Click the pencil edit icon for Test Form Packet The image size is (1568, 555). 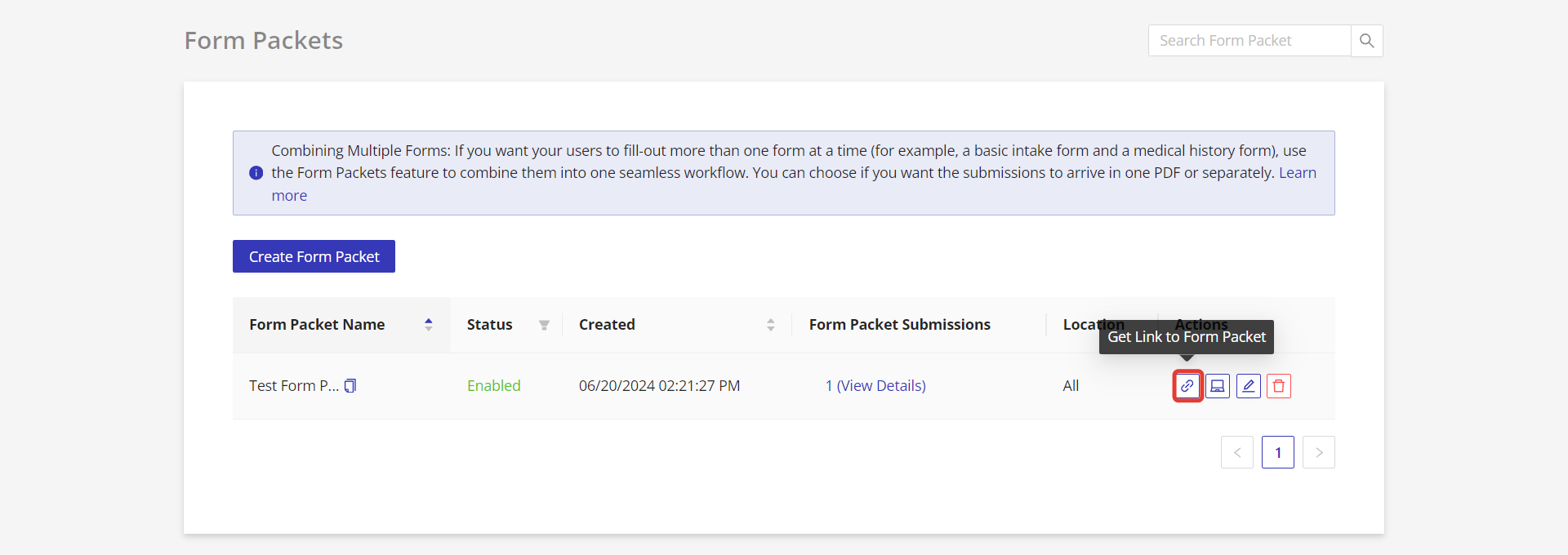click(x=1248, y=386)
